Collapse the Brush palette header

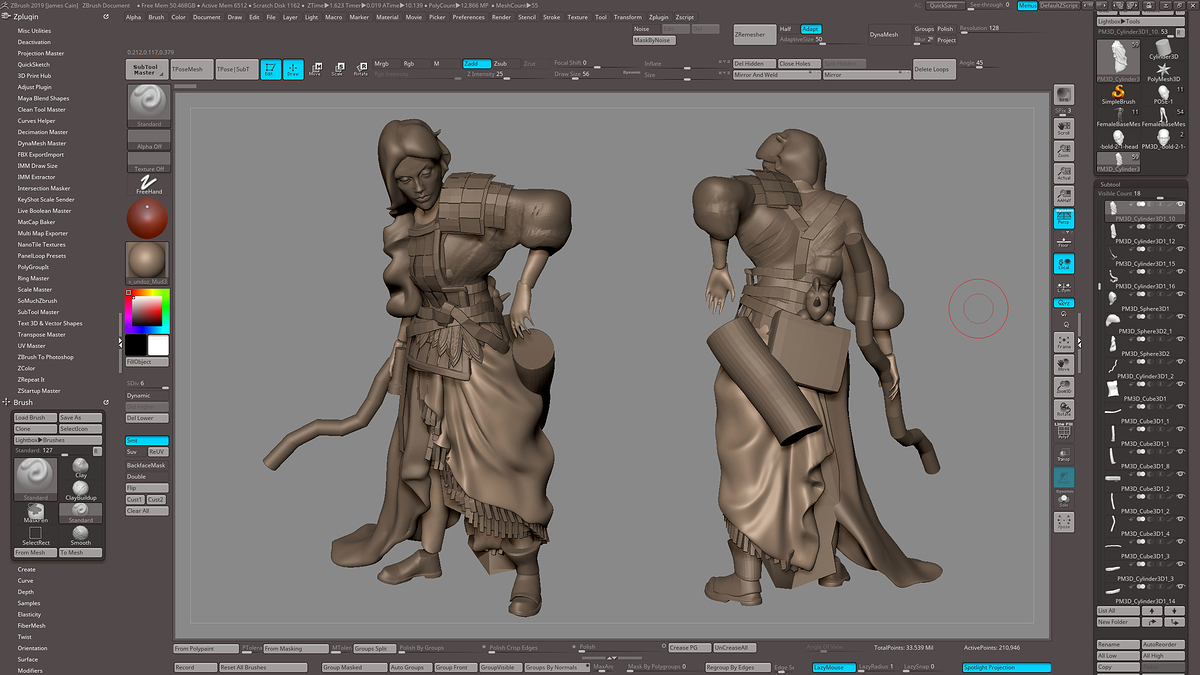tap(23, 402)
